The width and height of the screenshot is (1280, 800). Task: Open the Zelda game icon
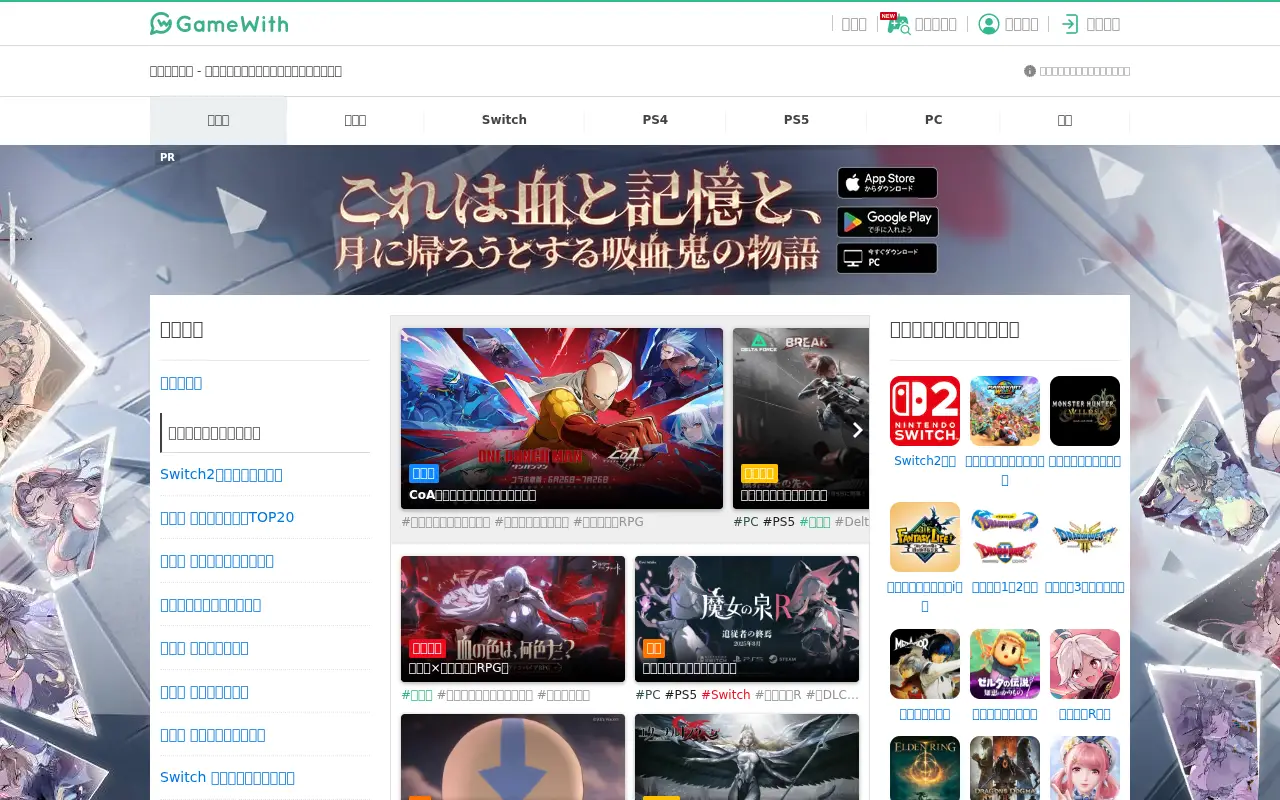[x=1005, y=664]
